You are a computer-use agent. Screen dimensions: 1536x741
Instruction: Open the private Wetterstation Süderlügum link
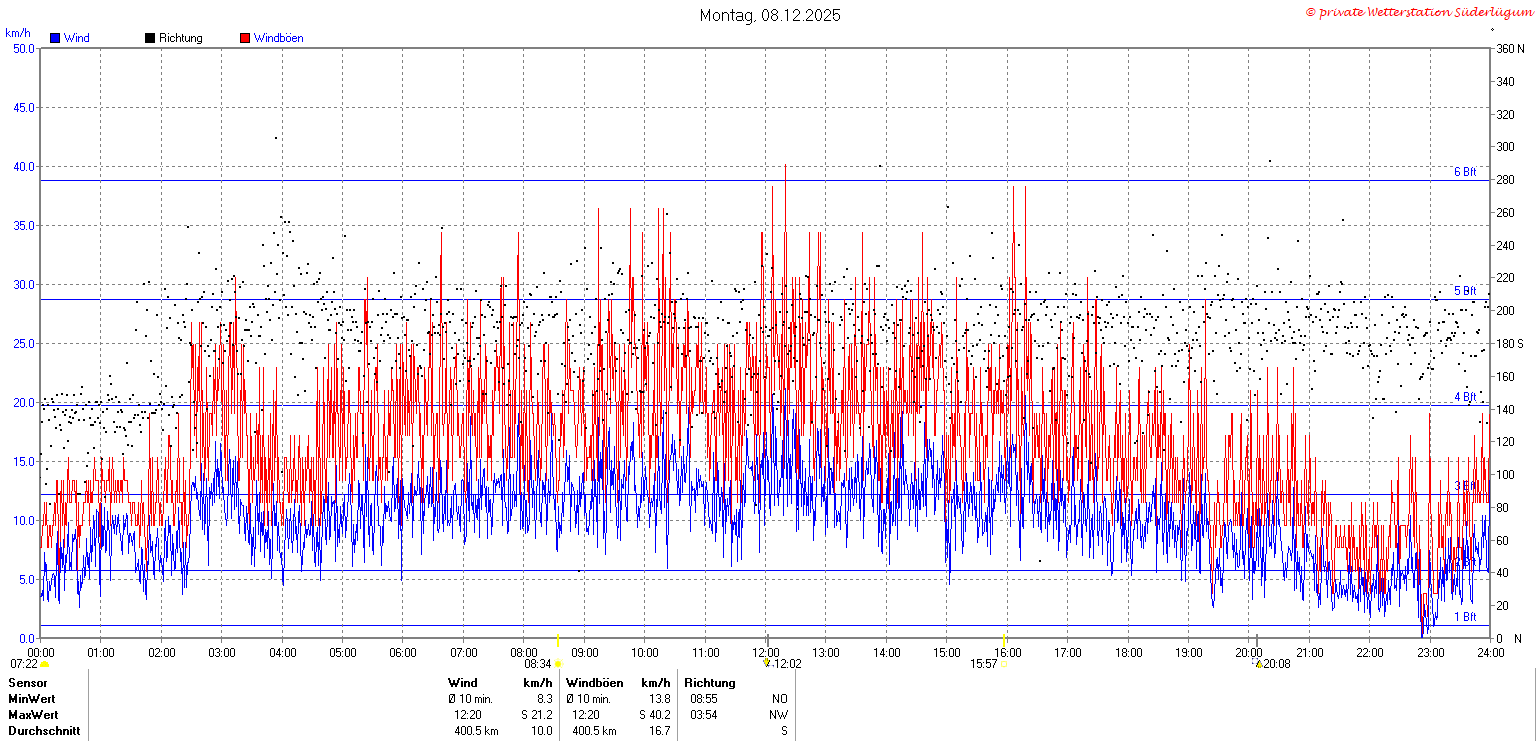click(1418, 12)
